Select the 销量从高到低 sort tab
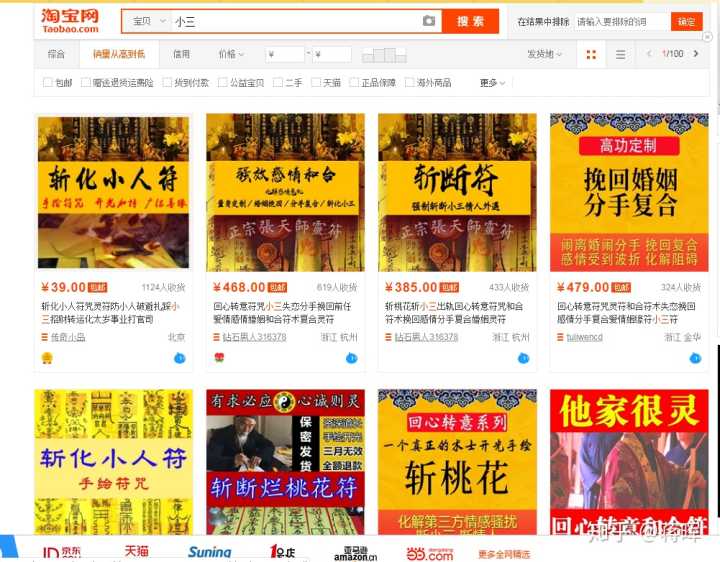Image resolution: width=720 pixels, height=562 pixels. click(x=119, y=54)
